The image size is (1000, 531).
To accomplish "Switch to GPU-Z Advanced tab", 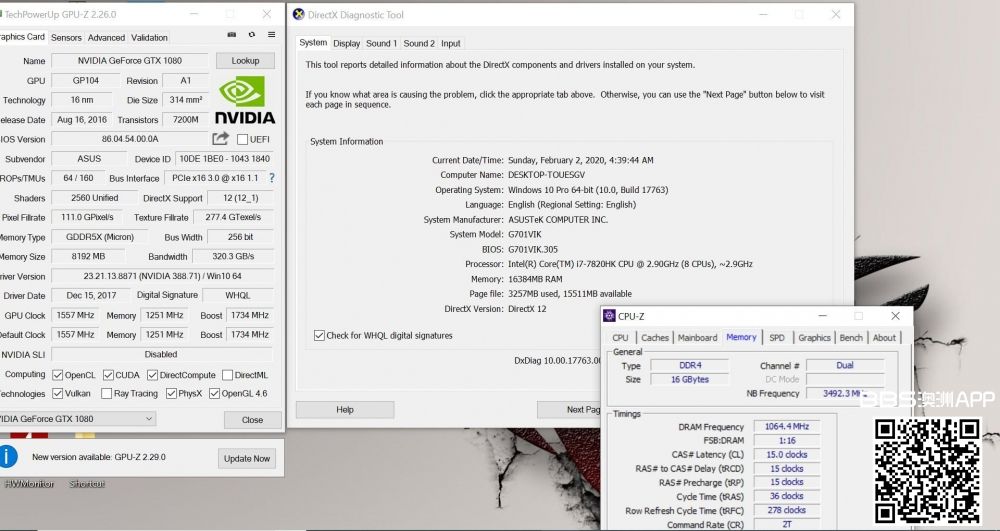I will pyautogui.click(x=107, y=38).
